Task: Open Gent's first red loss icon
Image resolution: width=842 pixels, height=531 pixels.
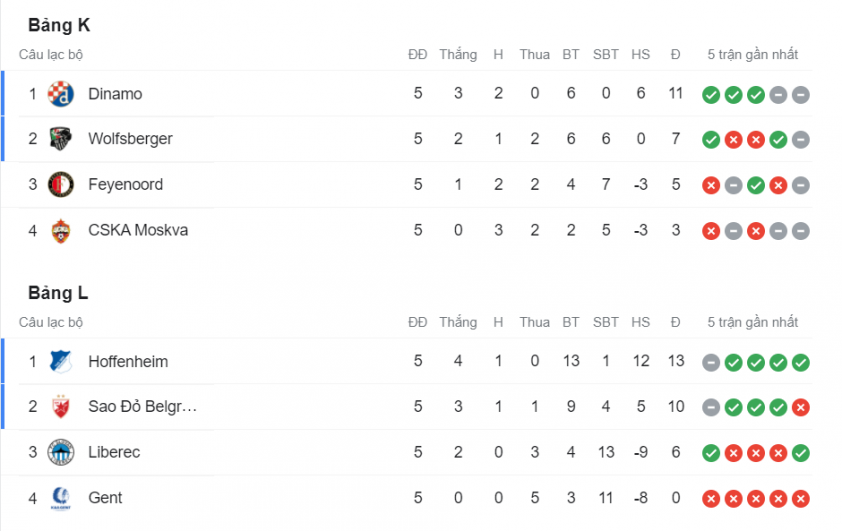Action: coord(711,499)
